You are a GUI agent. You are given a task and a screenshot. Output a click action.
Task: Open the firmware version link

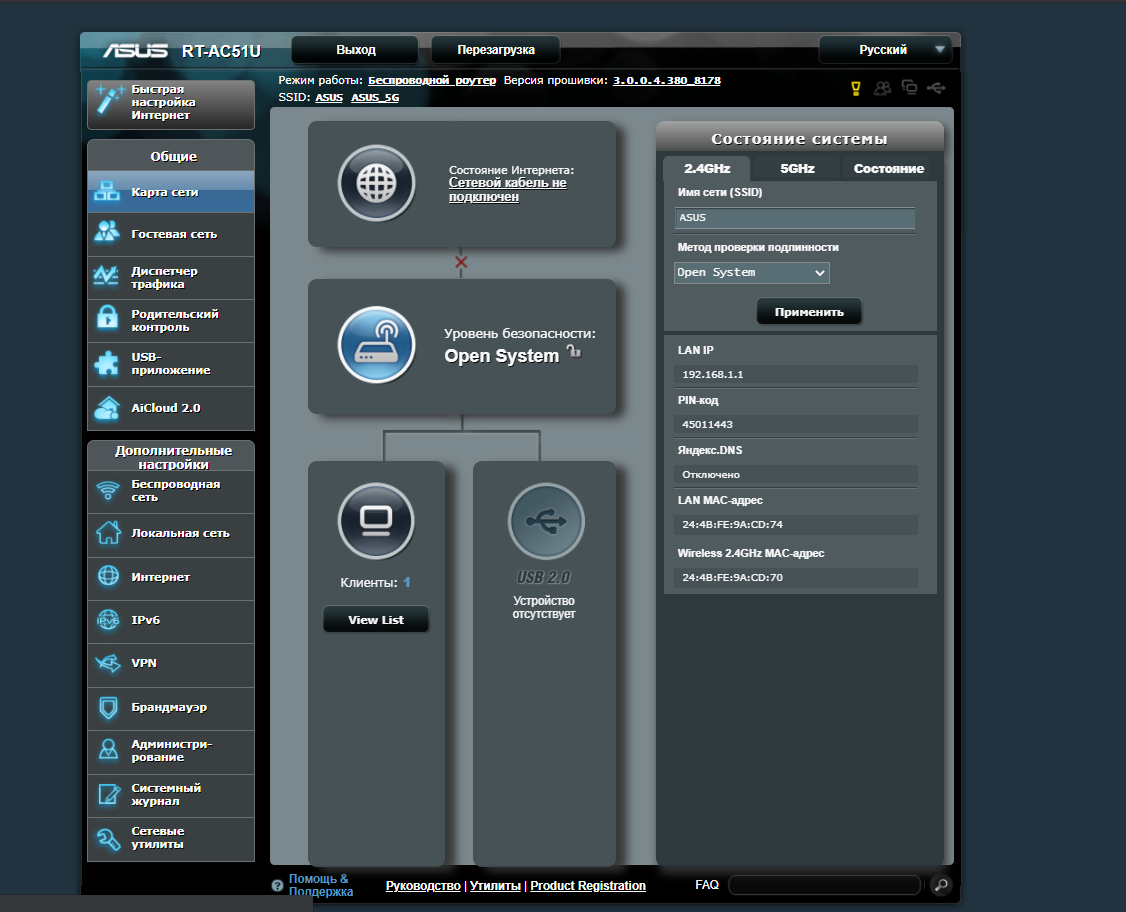click(666, 80)
